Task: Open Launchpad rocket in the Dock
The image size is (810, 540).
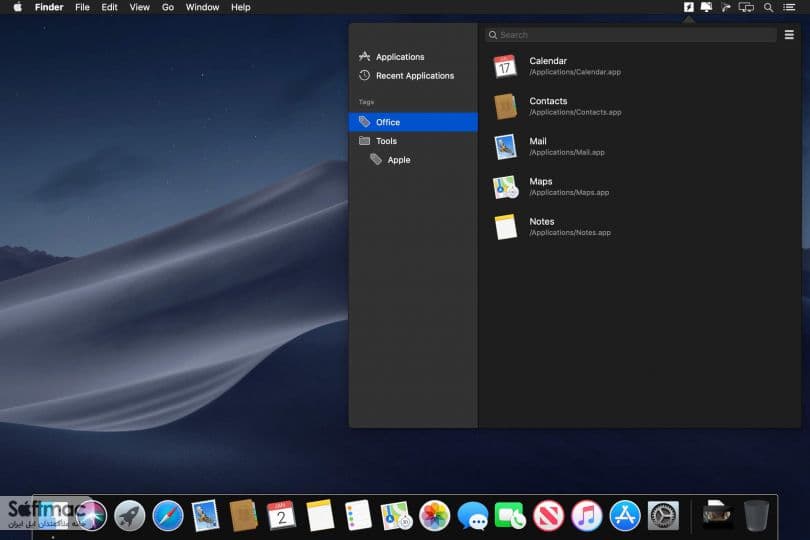Action: tap(130, 515)
